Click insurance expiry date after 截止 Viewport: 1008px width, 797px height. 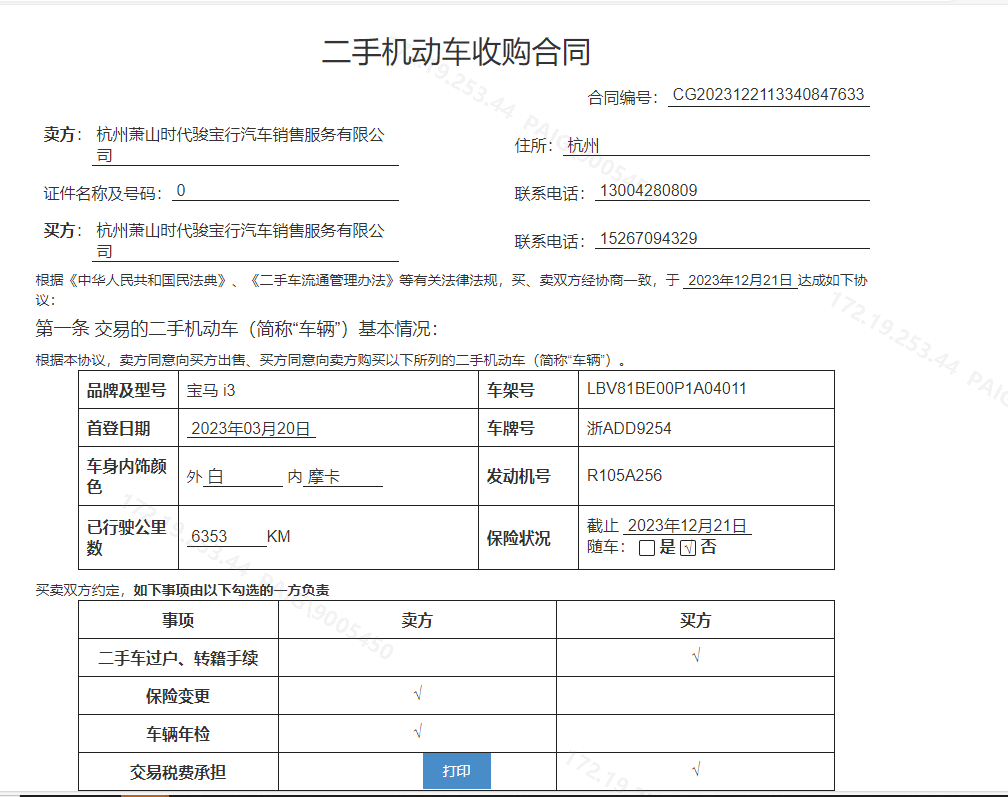687,526
